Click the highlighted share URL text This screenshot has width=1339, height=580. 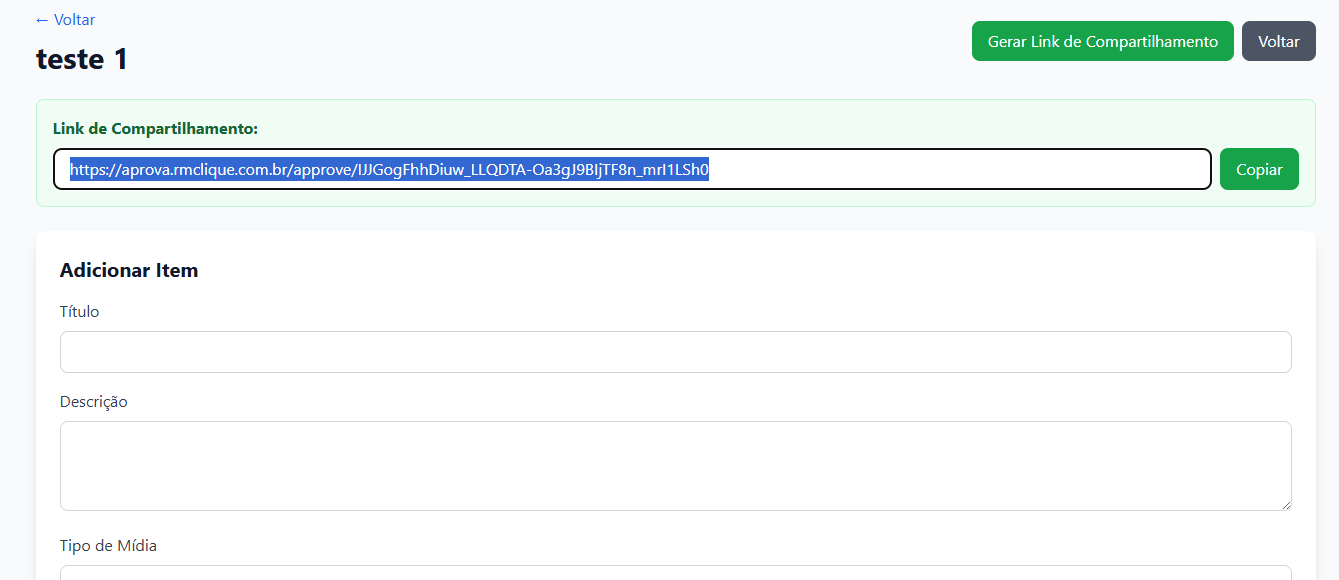[389, 170]
